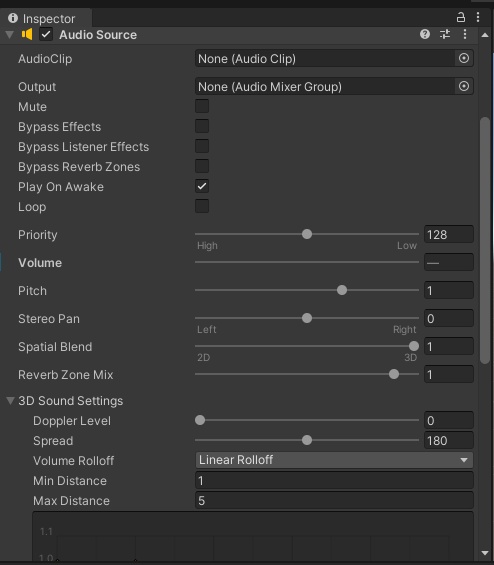Enable the Mute checkbox
Image resolution: width=494 pixels, height=565 pixels.
(x=202, y=106)
